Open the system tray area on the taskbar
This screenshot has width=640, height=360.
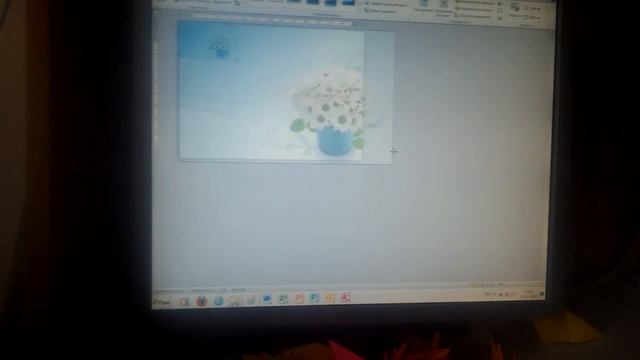pos(513,294)
